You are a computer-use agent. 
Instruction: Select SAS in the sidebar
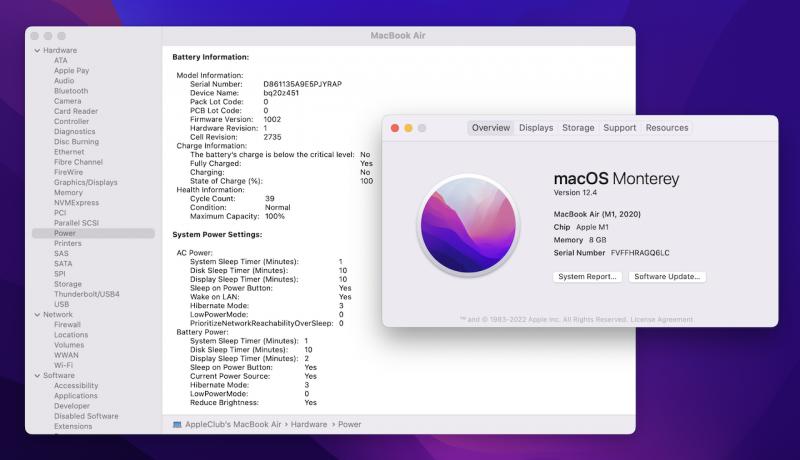coord(61,253)
